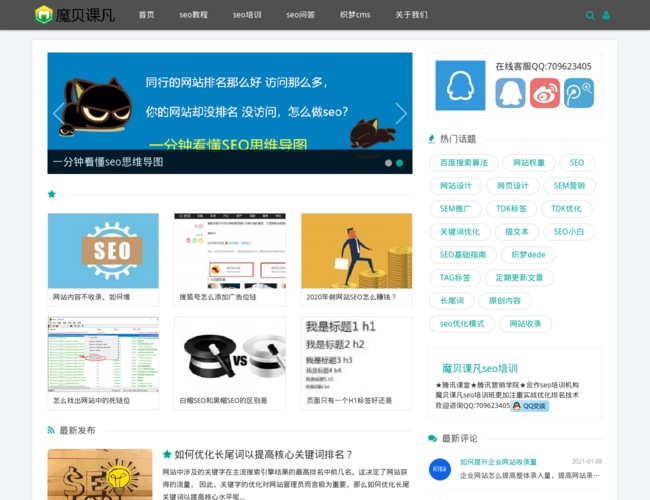Click the 魔贝课凡 site logo

point(75,15)
